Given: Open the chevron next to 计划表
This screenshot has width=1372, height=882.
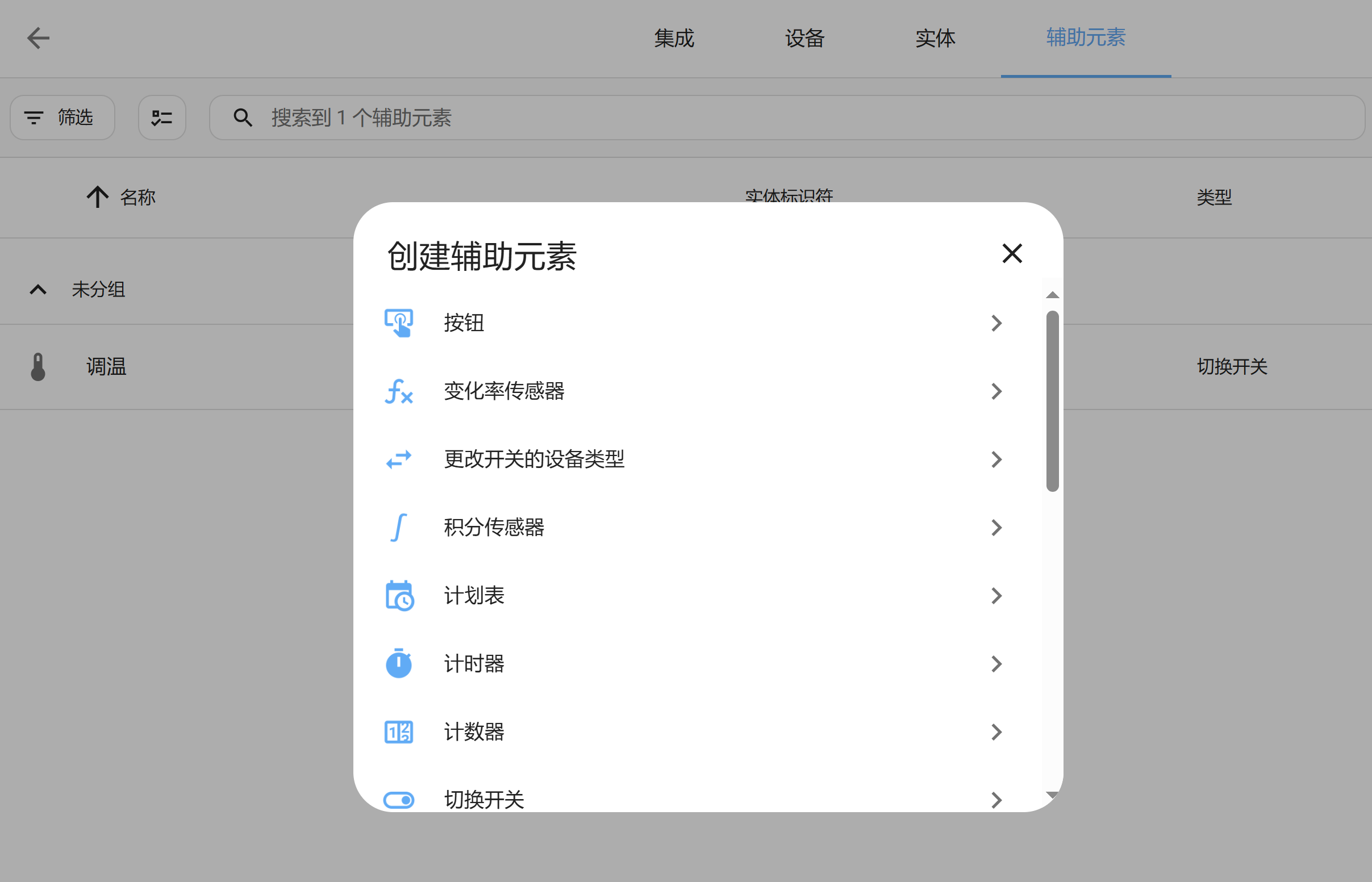Looking at the screenshot, I should pyautogui.click(x=996, y=596).
